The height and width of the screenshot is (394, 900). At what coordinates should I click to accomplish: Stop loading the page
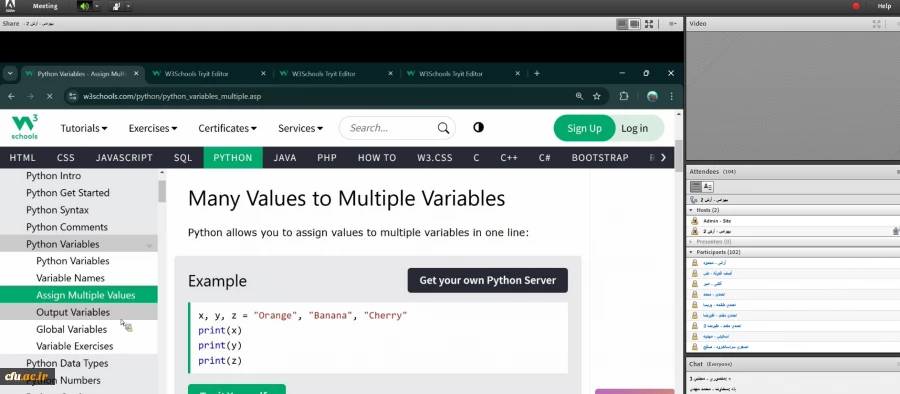[x=49, y=96]
